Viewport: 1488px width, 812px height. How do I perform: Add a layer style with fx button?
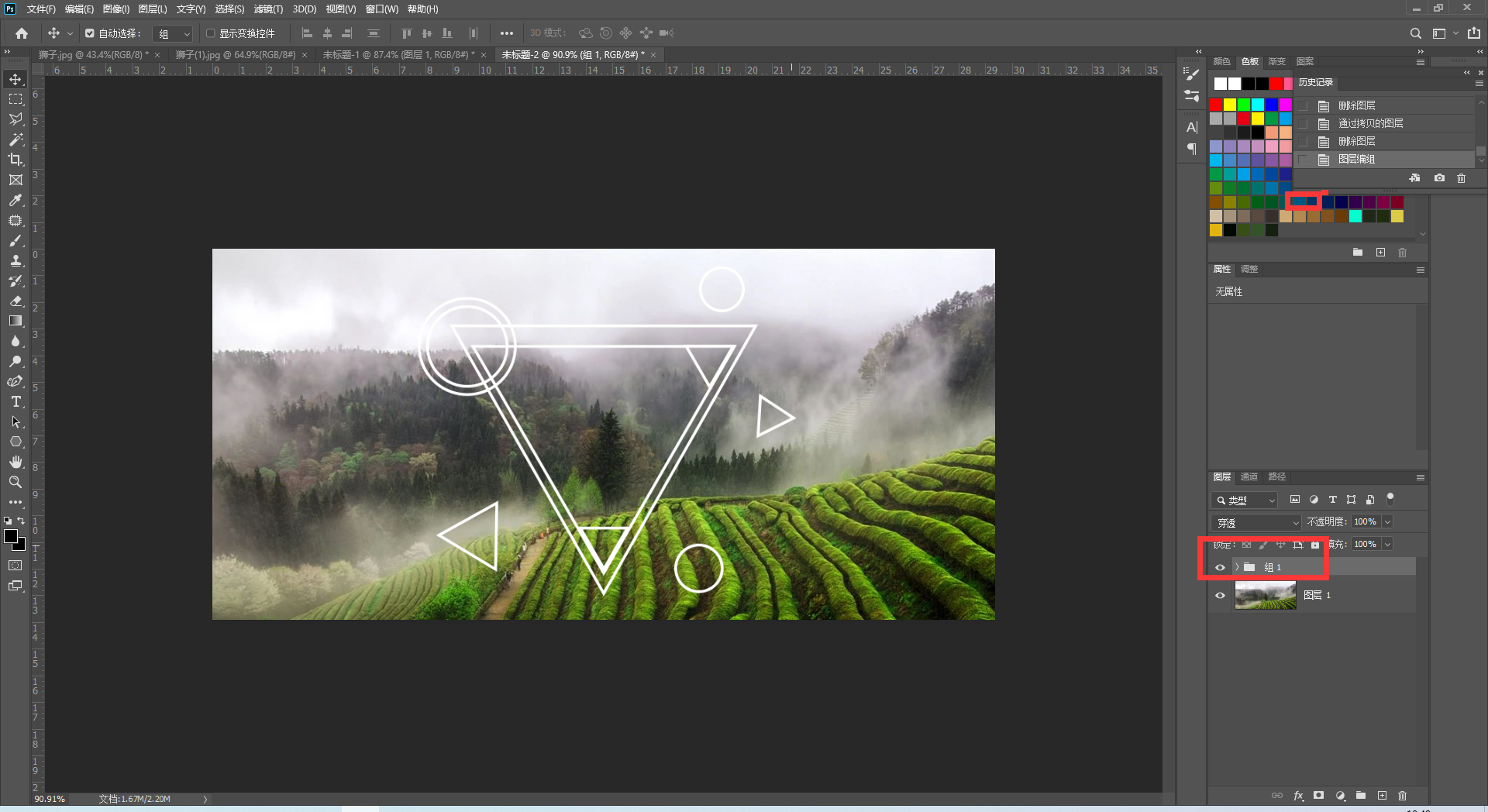point(1298,796)
